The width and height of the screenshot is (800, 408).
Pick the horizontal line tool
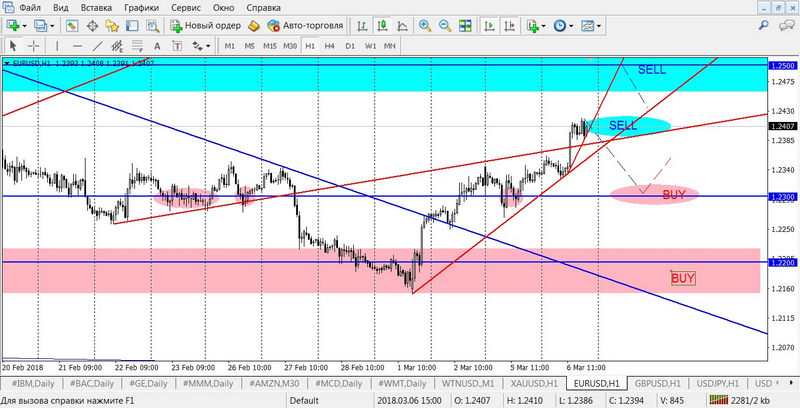click(78, 46)
